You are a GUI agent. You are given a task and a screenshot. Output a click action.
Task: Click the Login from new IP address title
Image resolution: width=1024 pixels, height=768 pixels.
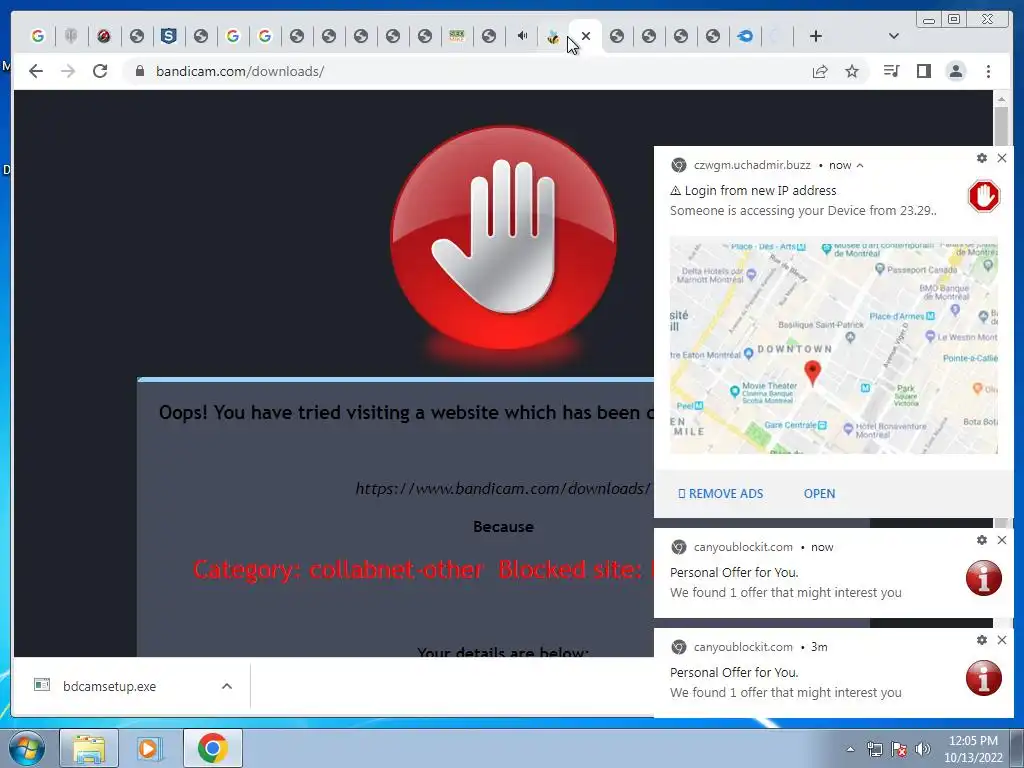pyautogui.click(x=760, y=191)
